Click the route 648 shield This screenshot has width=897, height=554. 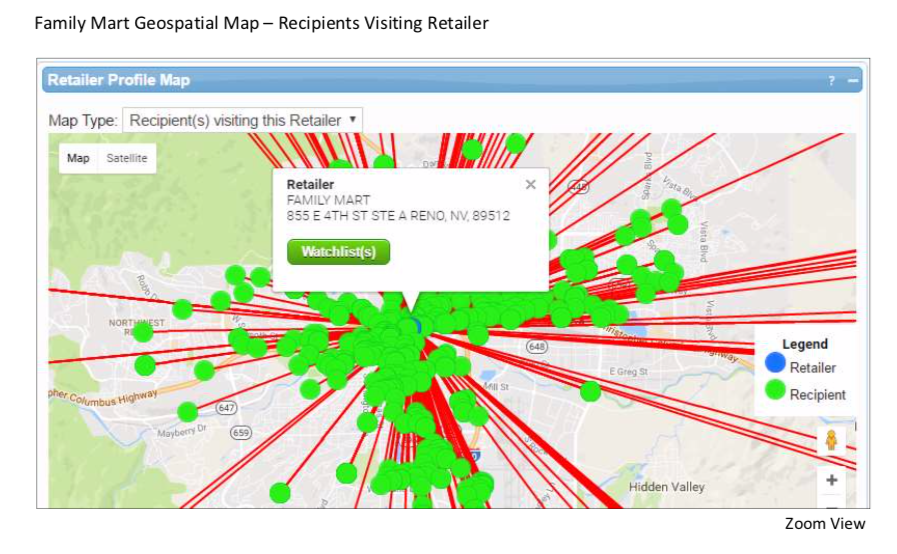coord(537,347)
